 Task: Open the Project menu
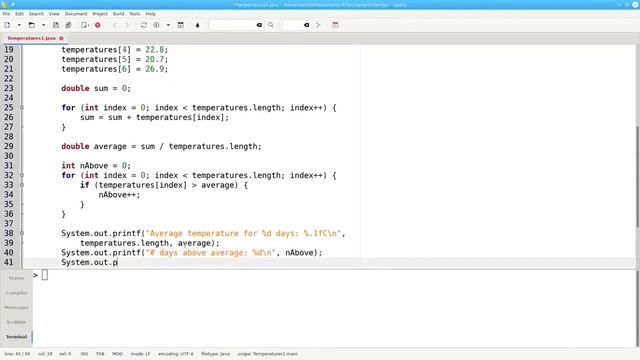[x=100, y=13]
